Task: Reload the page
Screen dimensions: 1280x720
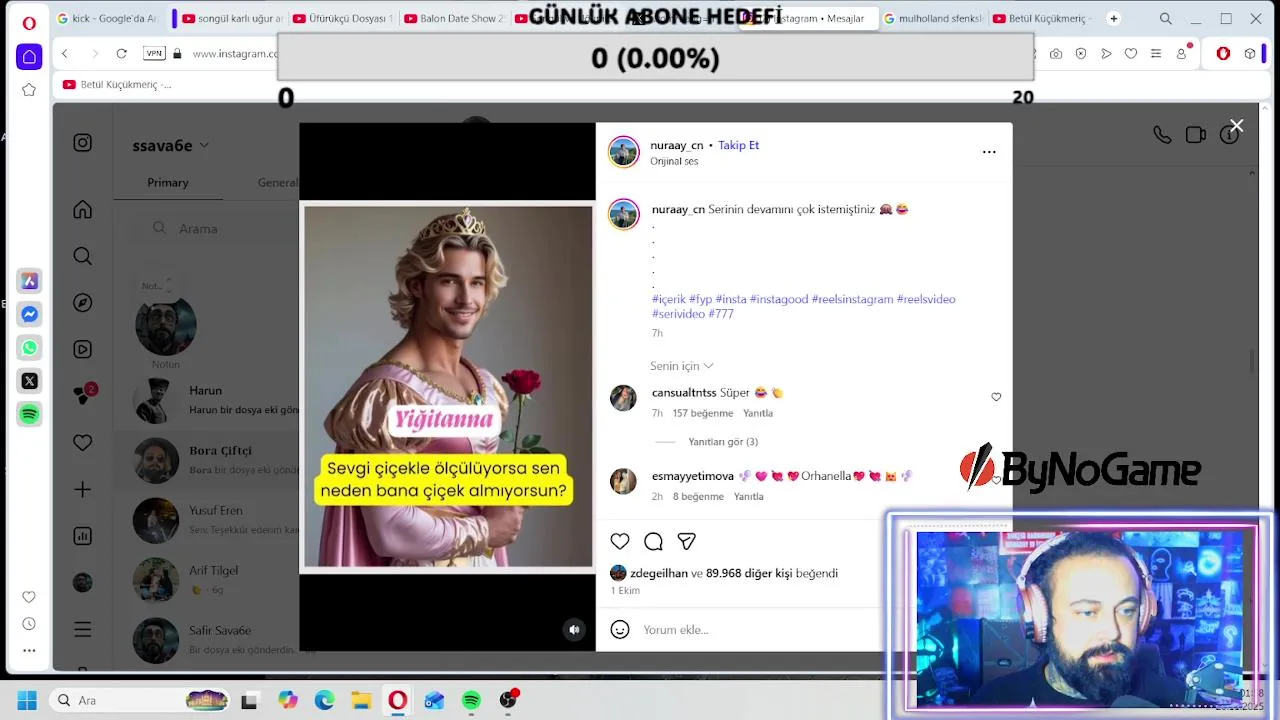Action: tap(122, 54)
